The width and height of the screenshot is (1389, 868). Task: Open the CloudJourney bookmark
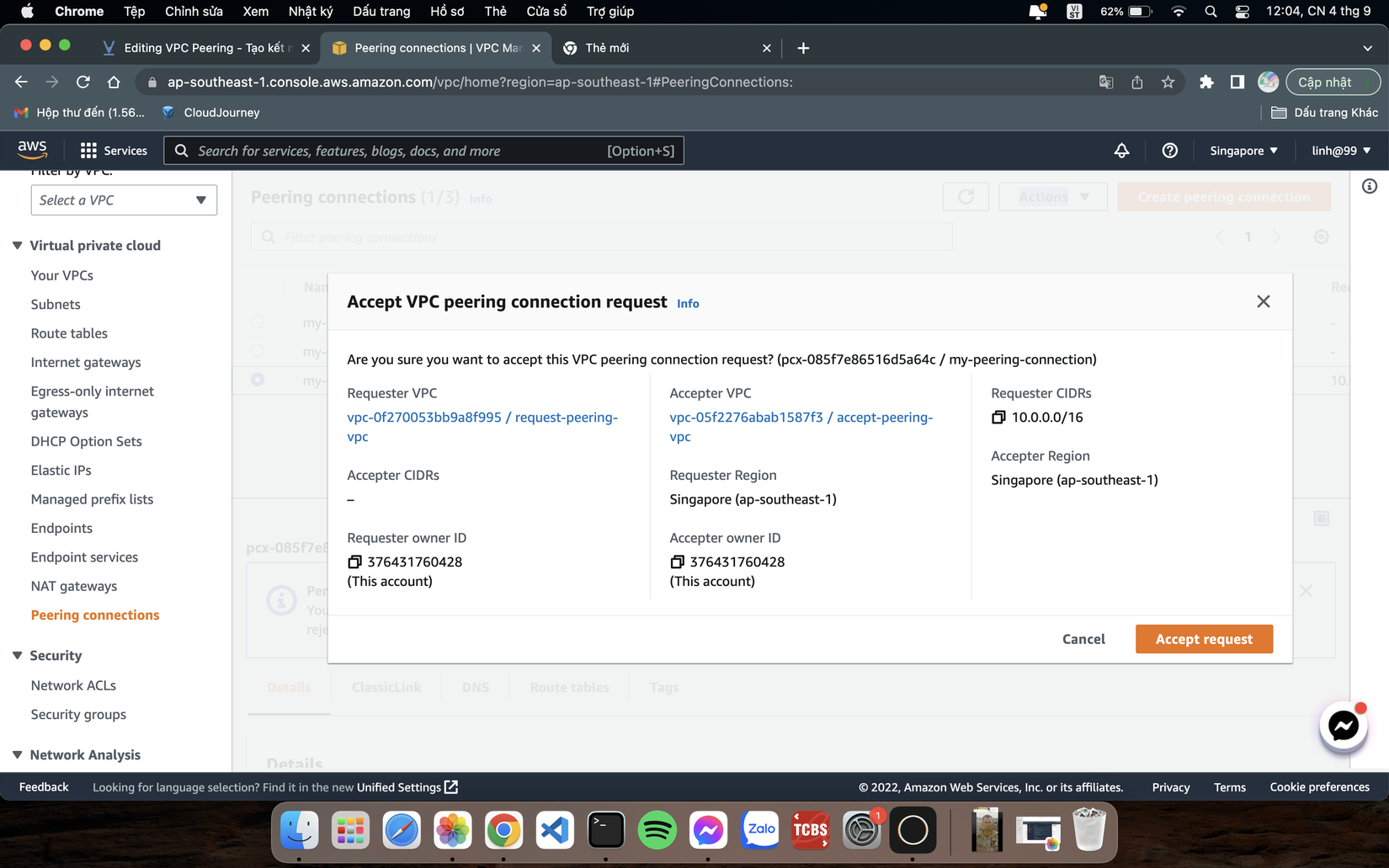(211, 112)
